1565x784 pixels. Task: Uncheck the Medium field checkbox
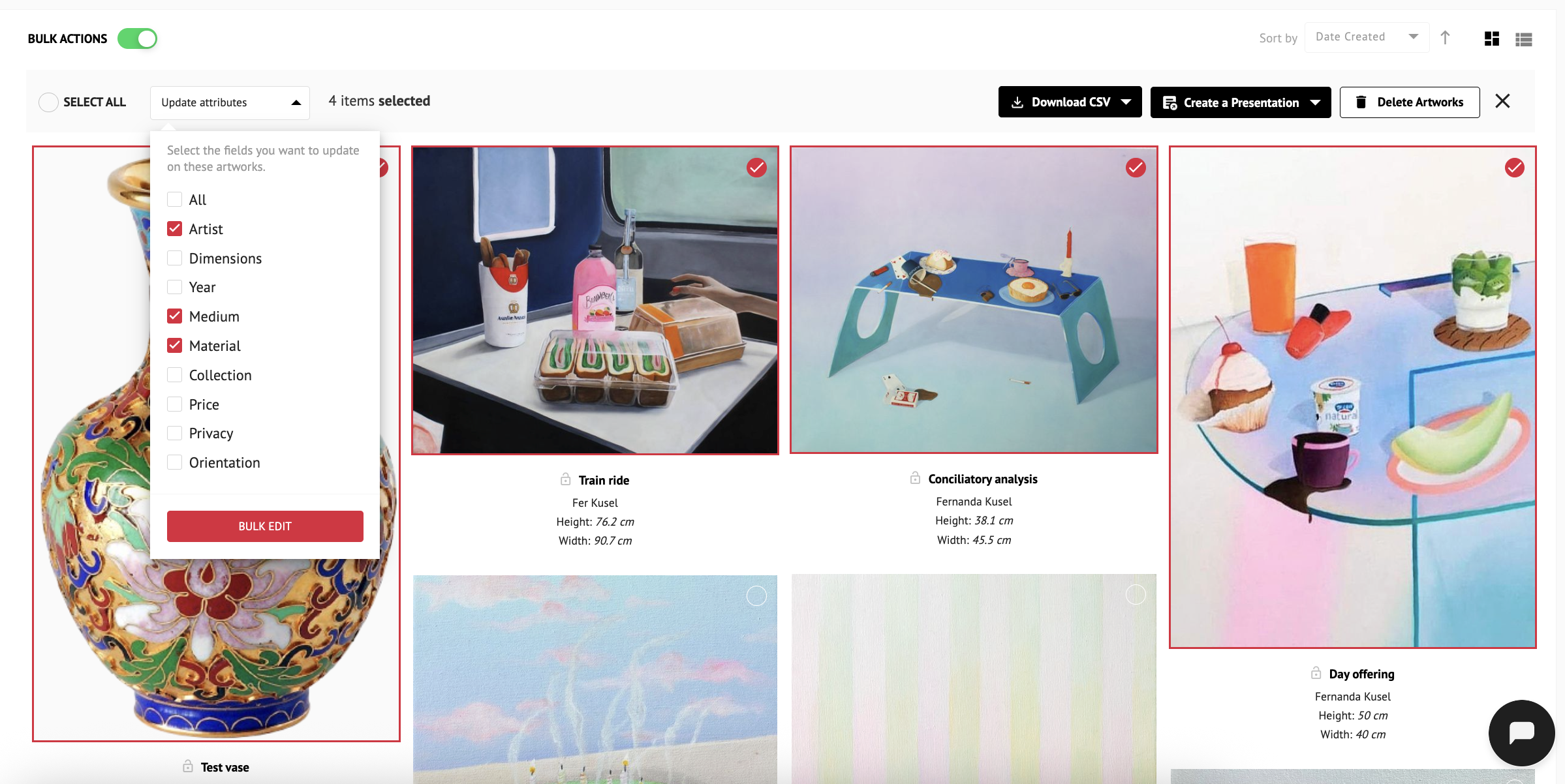tap(174, 316)
